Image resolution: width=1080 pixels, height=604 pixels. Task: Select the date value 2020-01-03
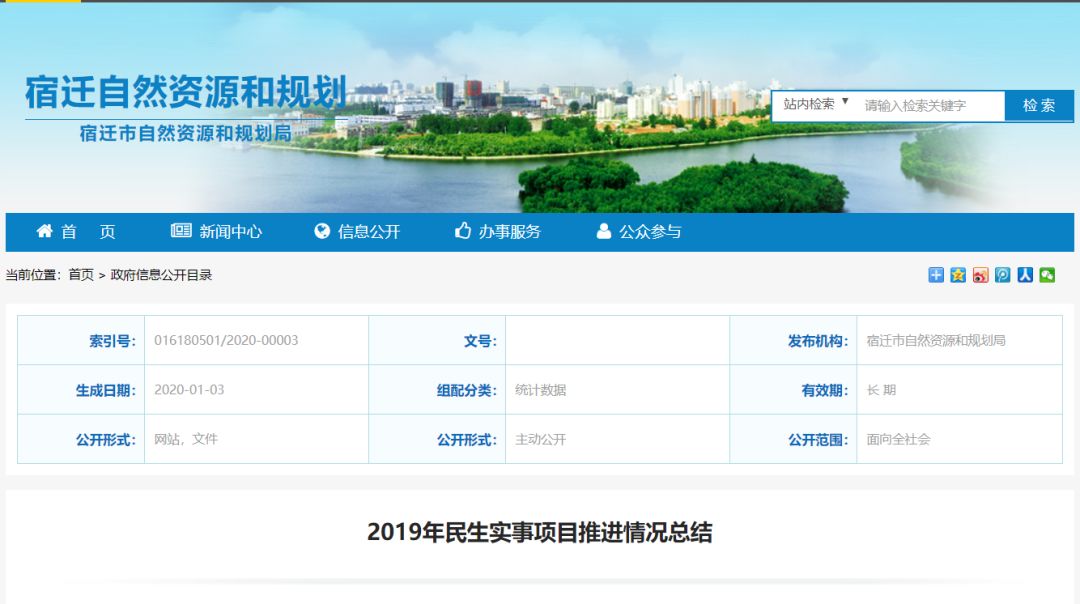click(189, 390)
